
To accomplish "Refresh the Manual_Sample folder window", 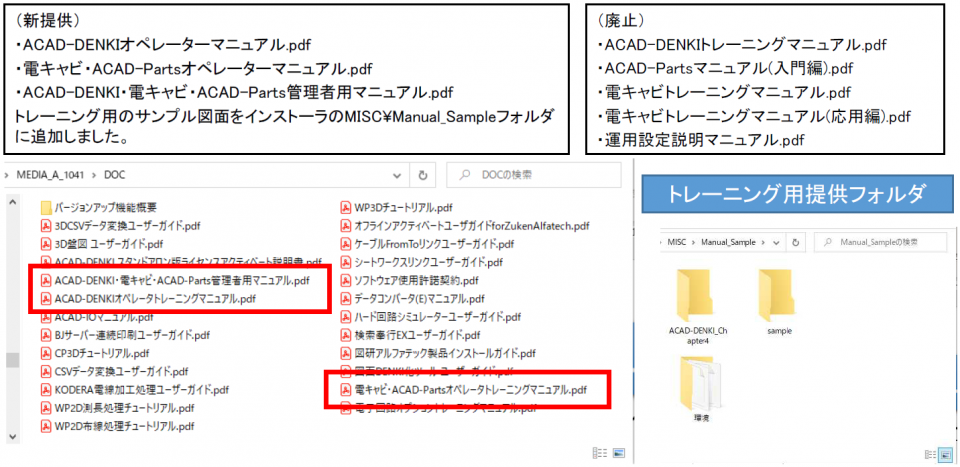I will click(x=795, y=242).
